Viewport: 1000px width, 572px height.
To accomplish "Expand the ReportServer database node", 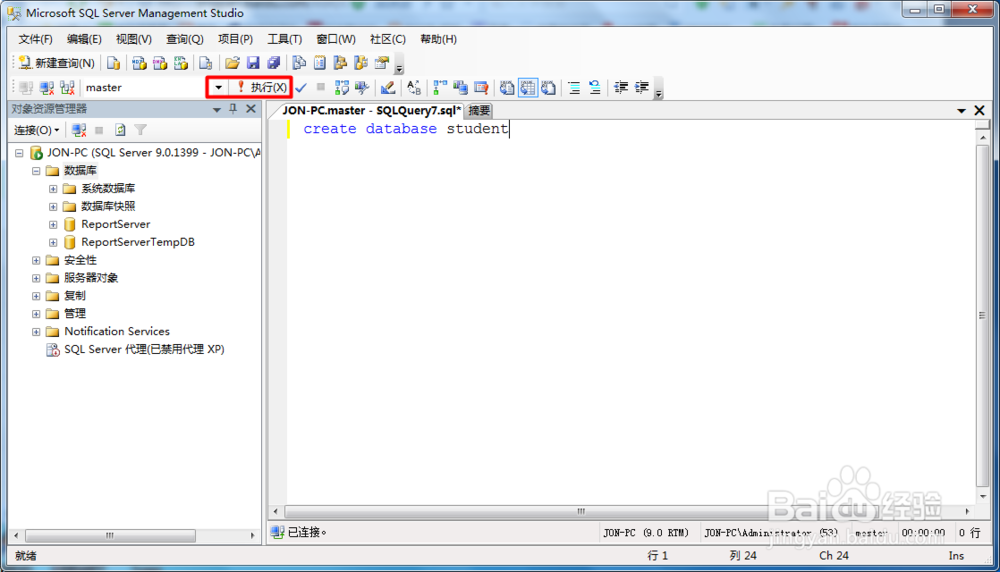I will point(53,224).
